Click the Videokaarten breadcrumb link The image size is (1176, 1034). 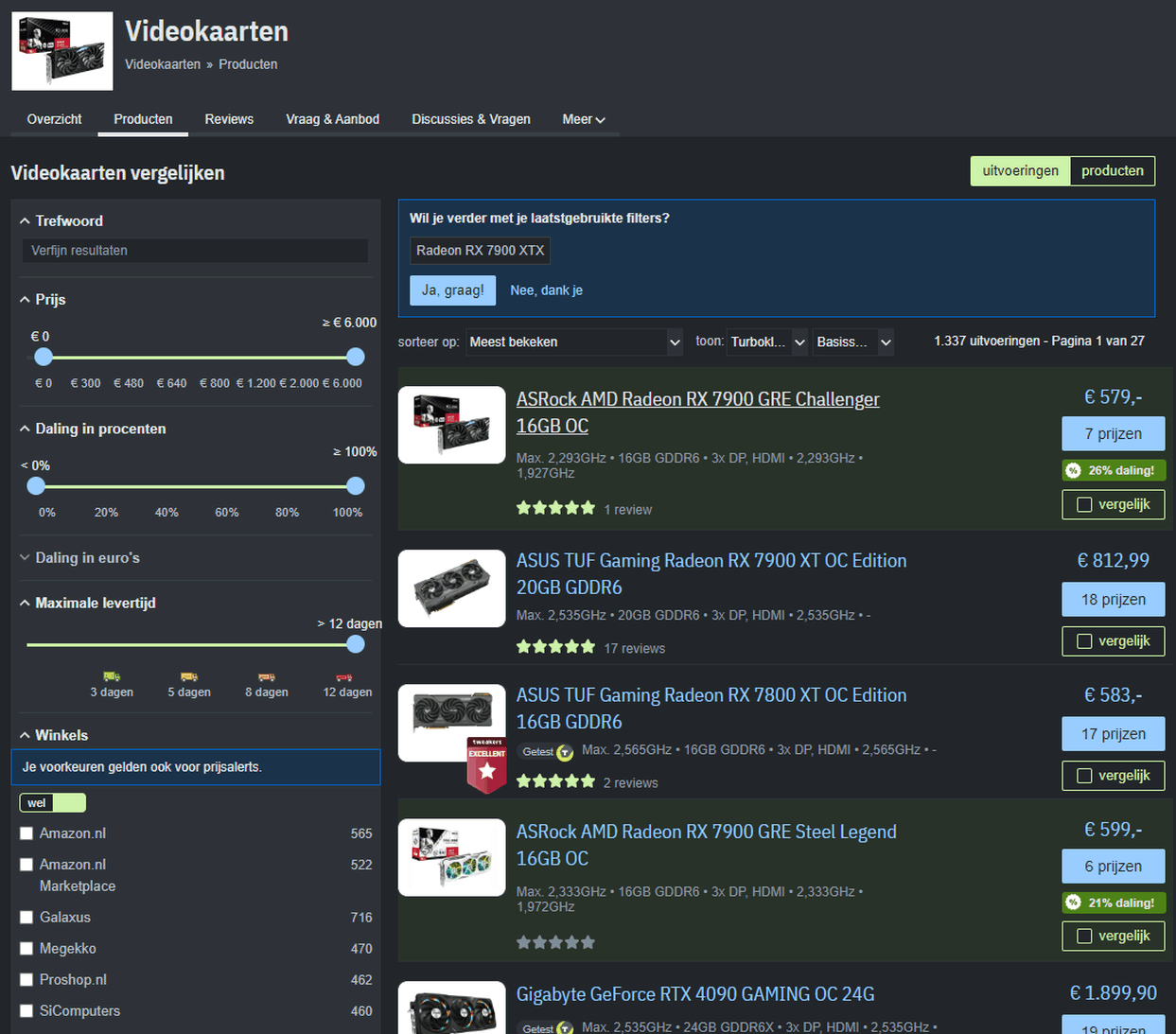pos(163,64)
